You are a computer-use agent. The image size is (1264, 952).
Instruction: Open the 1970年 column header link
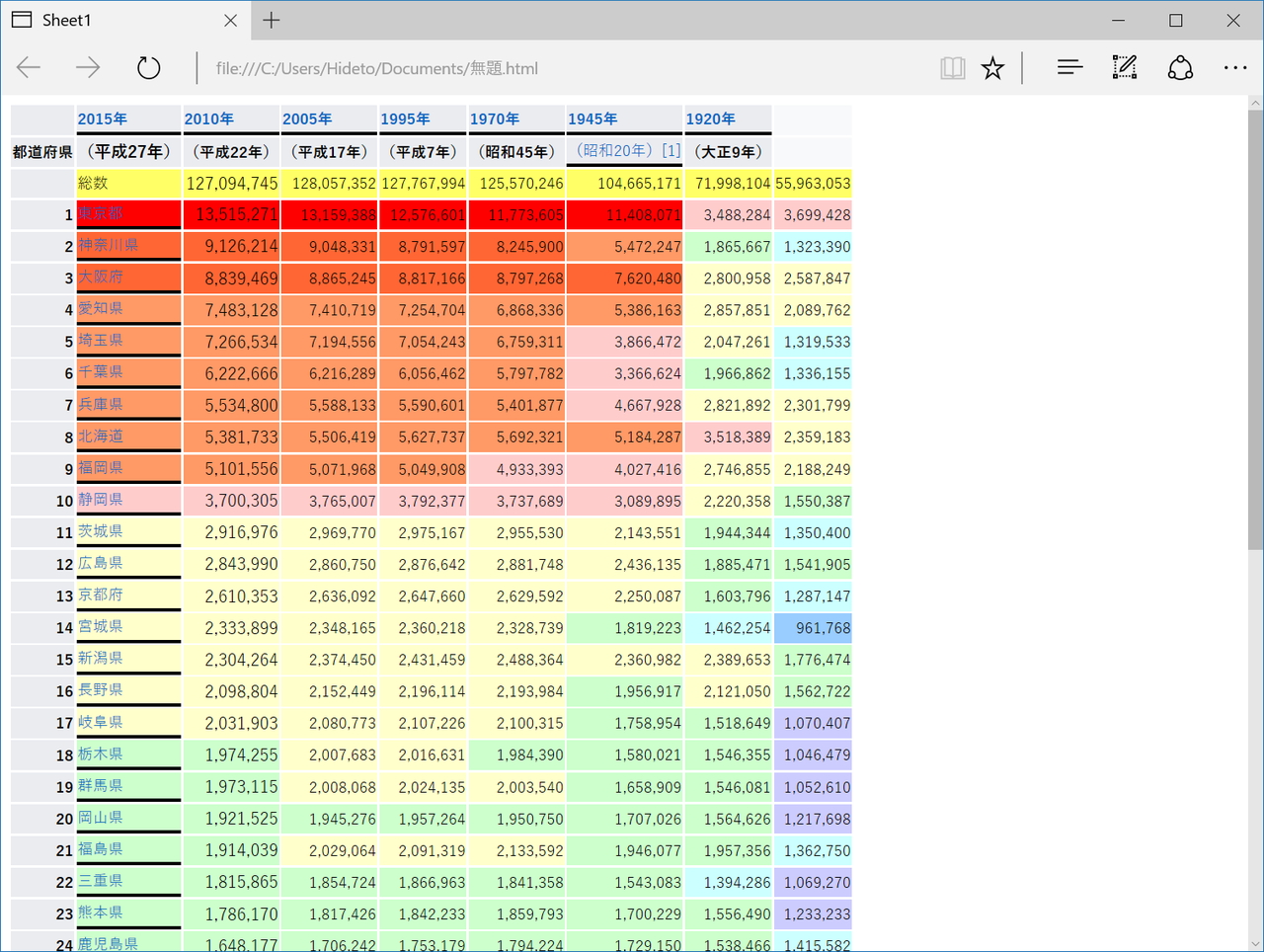tap(495, 119)
